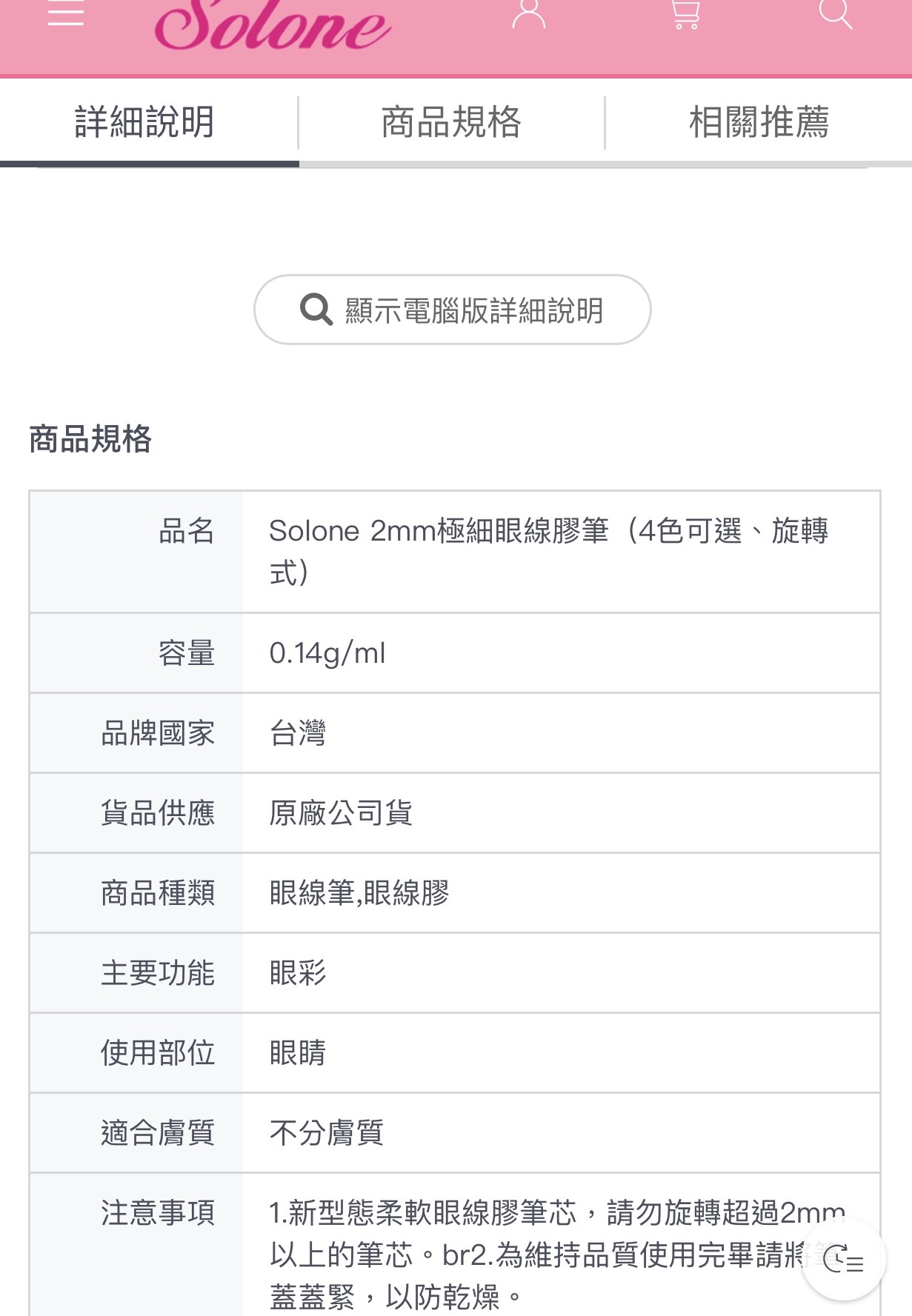Click the 注意事項 notes text
Image resolution: width=912 pixels, height=1316 pixels.
pos(557,1255)
